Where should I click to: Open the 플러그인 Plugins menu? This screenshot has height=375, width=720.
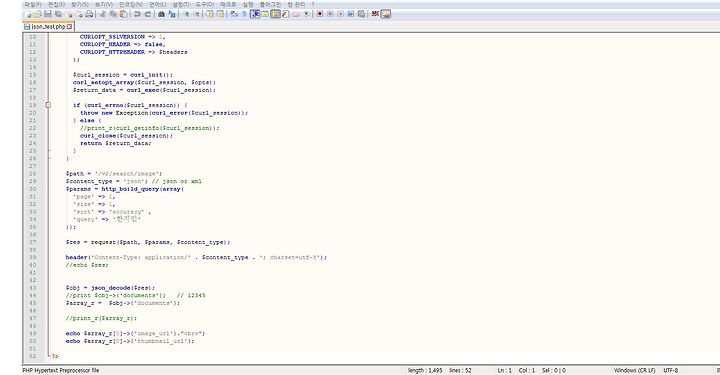270,4
